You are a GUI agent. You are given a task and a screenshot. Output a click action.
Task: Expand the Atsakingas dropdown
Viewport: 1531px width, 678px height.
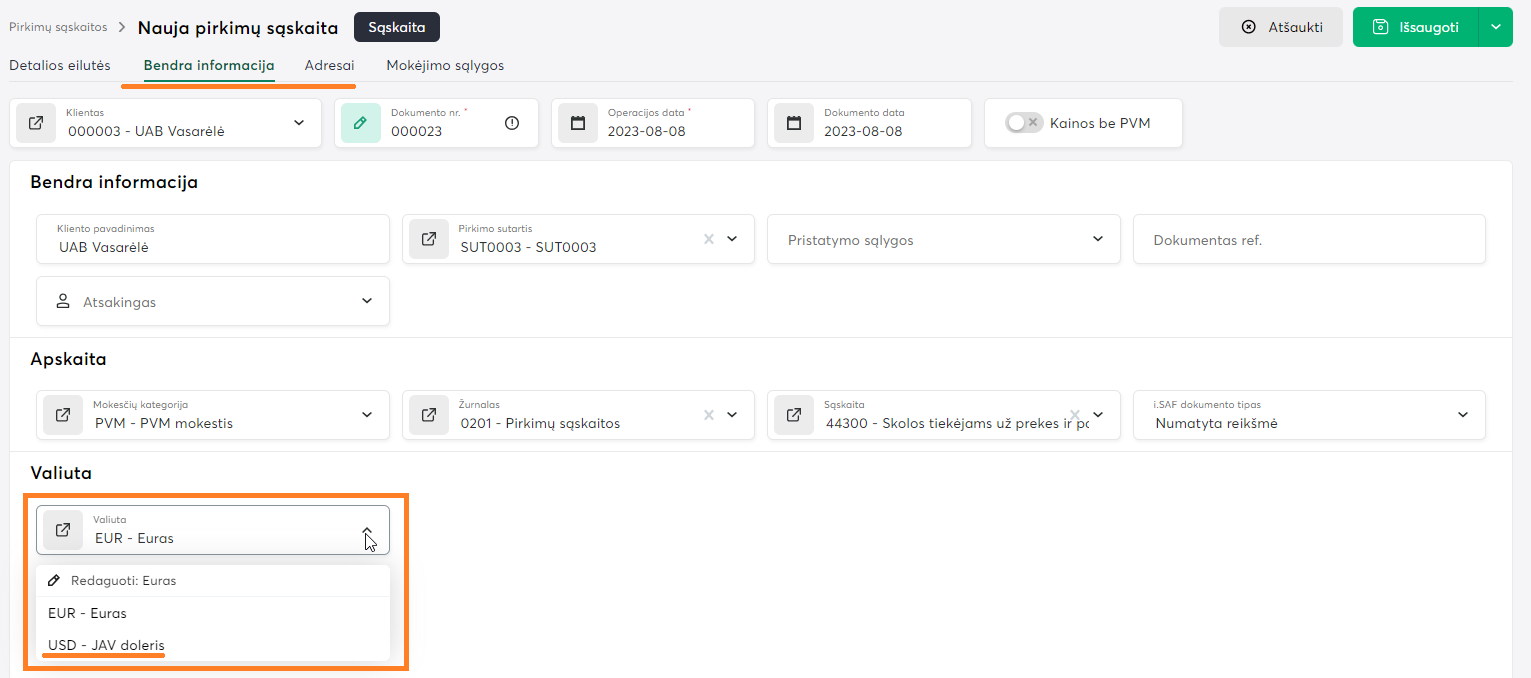pos(367,301)
